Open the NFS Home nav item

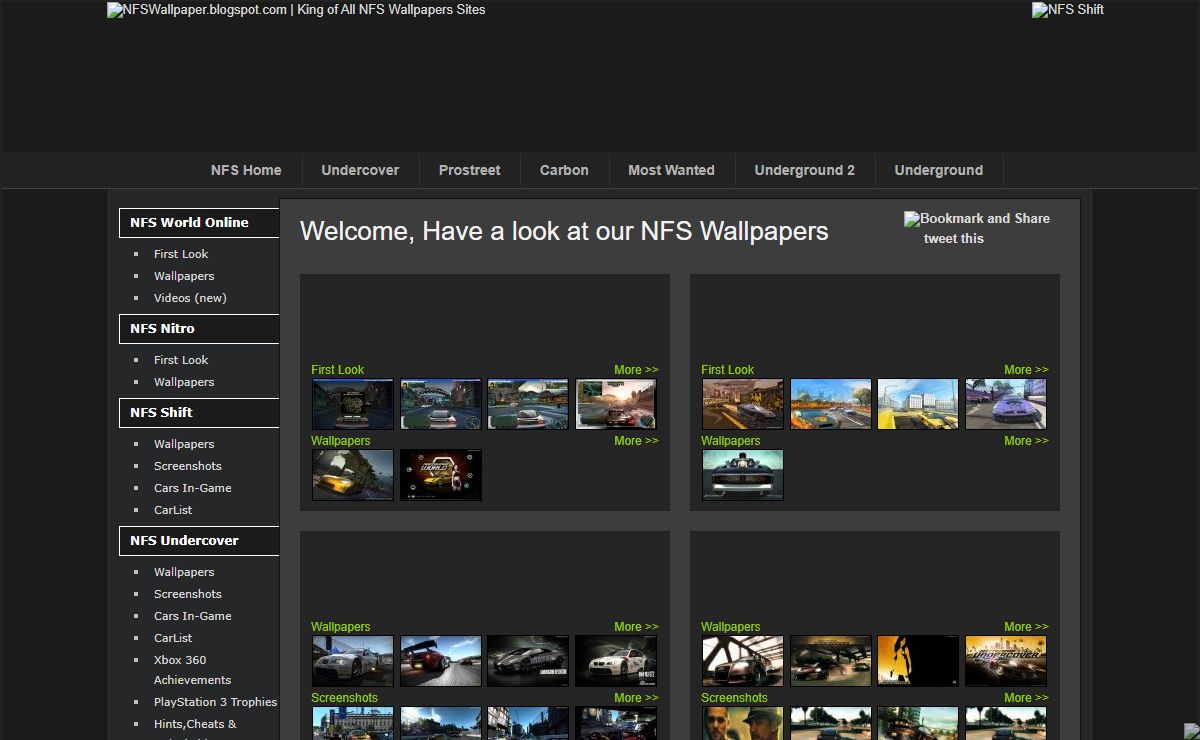click(246, 170)
